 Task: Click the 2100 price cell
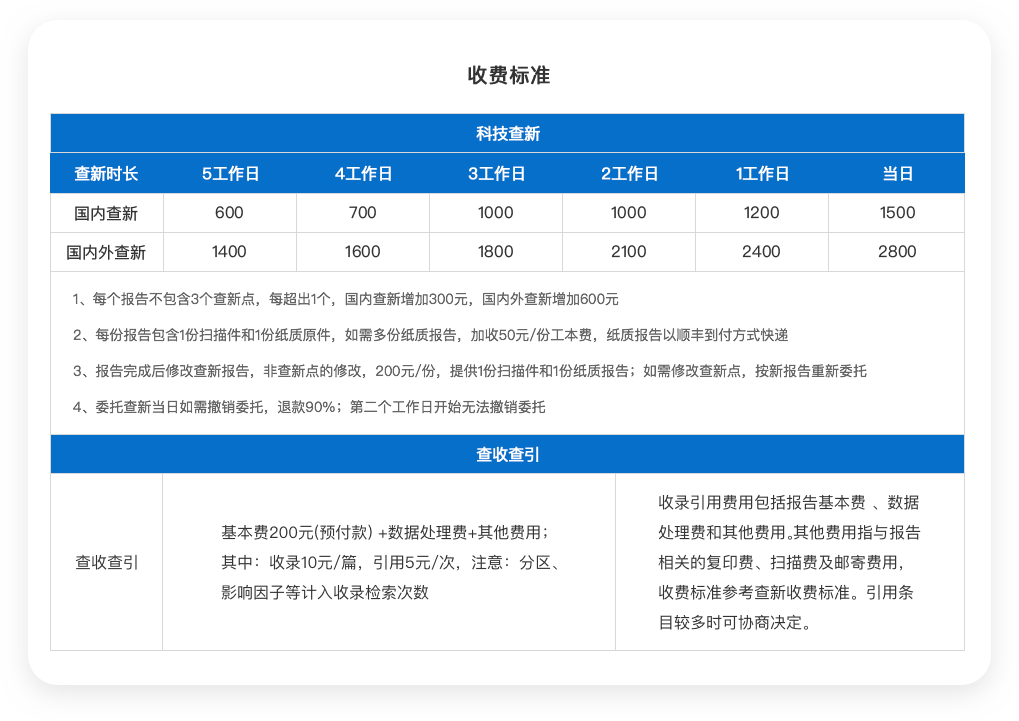pos(628,252)
